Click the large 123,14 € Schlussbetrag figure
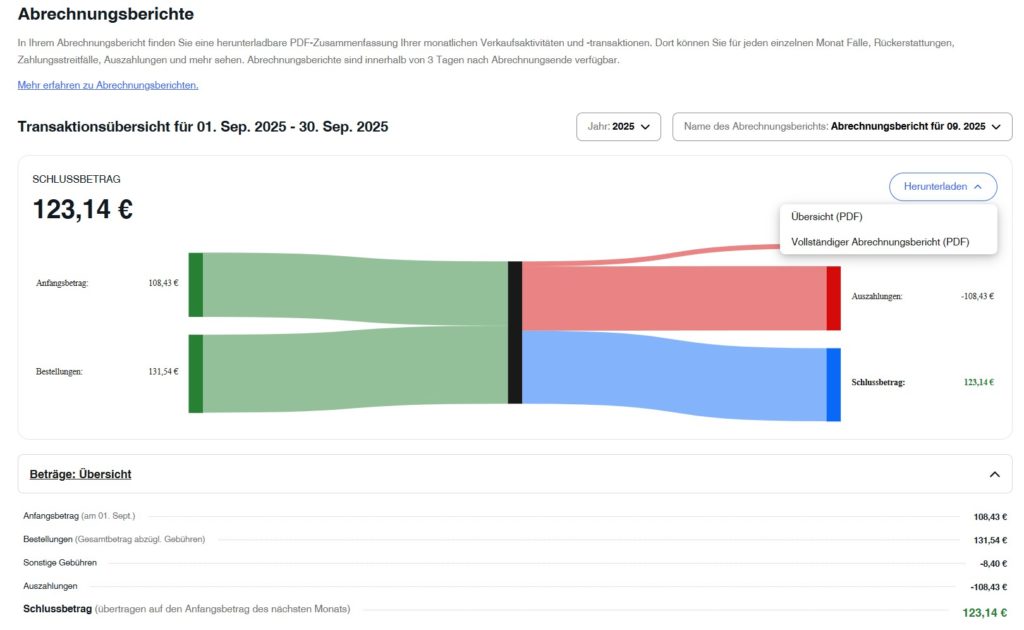Image resolution: width=1024 pixels, height=630 pixels. (83, 210)
